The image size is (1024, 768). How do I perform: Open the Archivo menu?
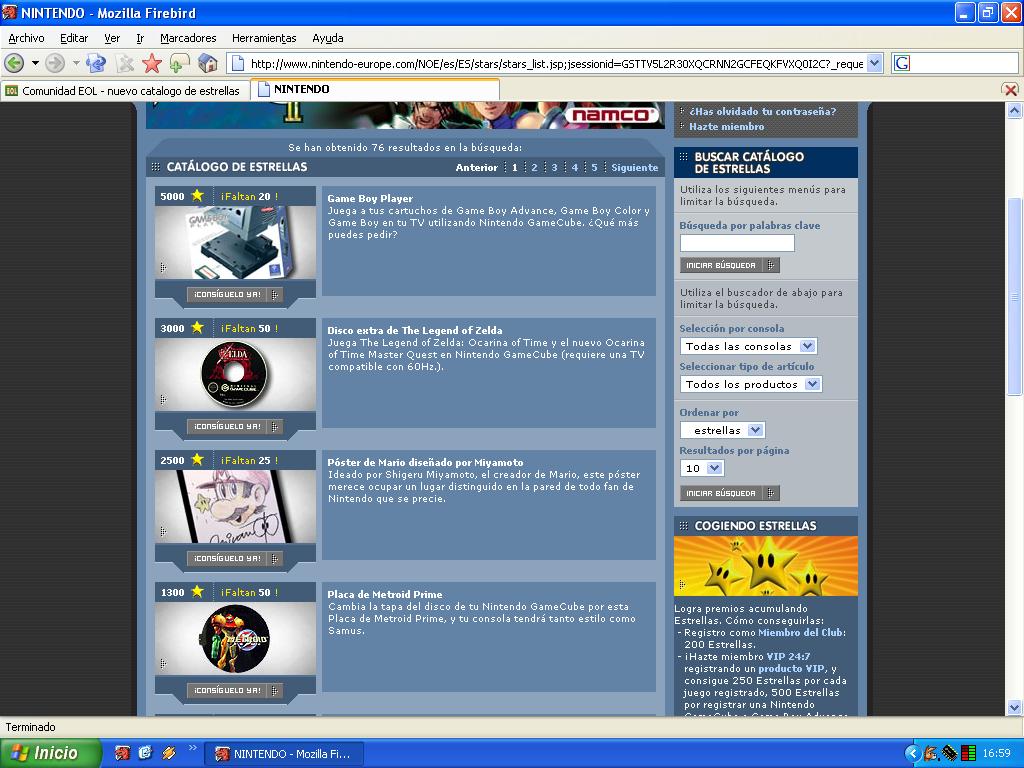(26, 38)
